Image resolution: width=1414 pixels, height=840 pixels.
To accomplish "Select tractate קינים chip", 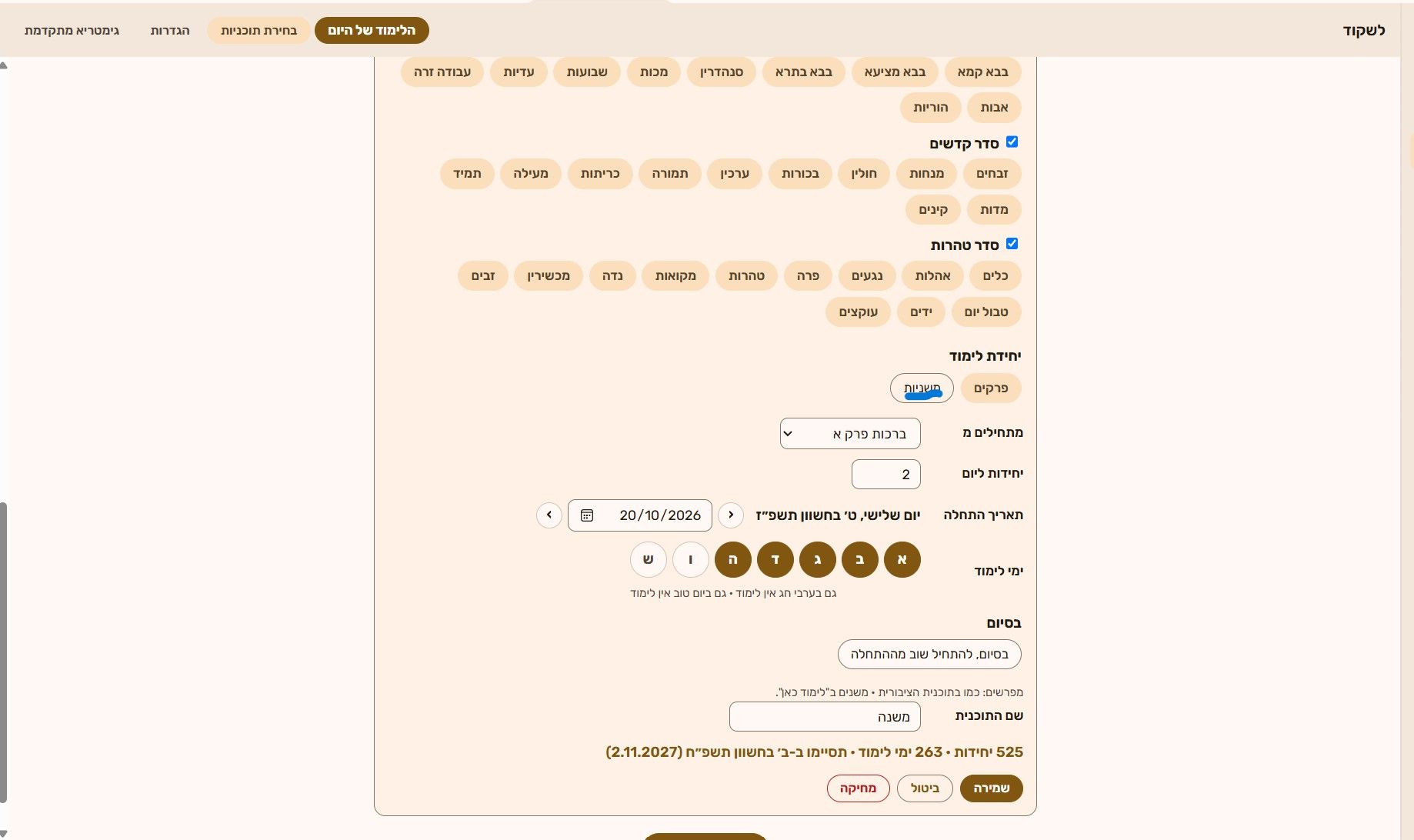I will [x=933, y=210].
